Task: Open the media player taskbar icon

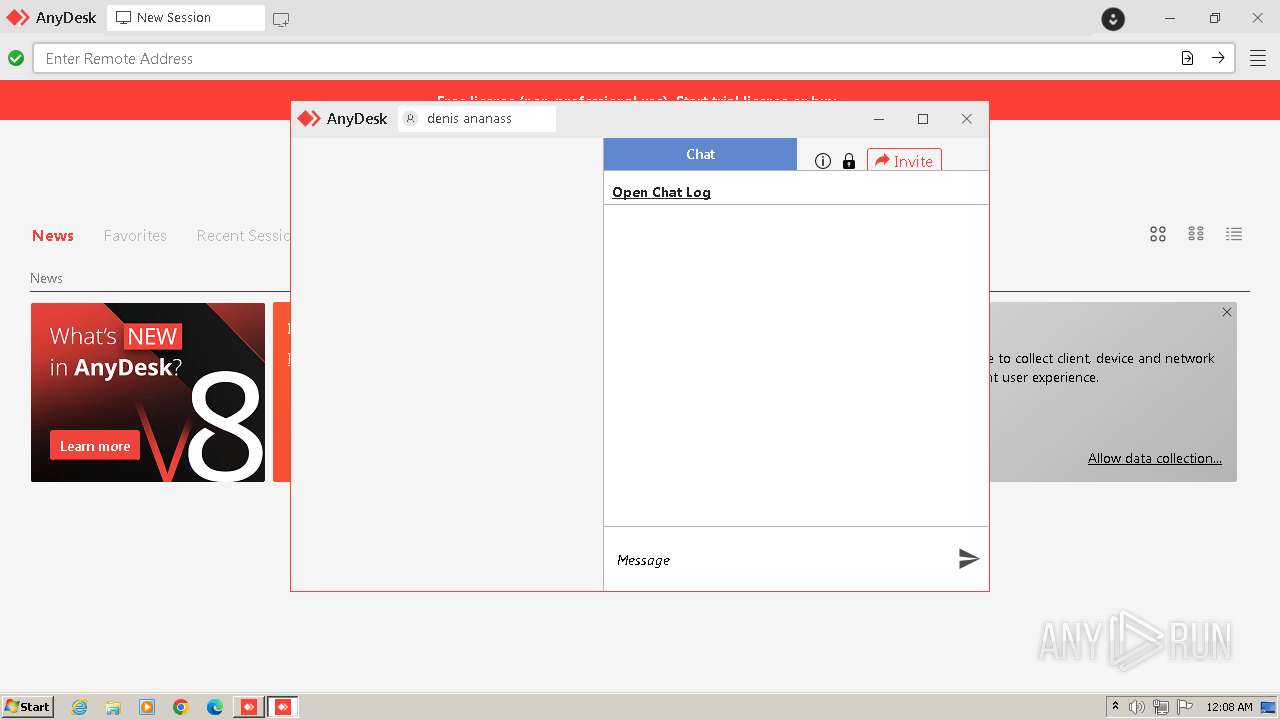Action: pos(147,707)
